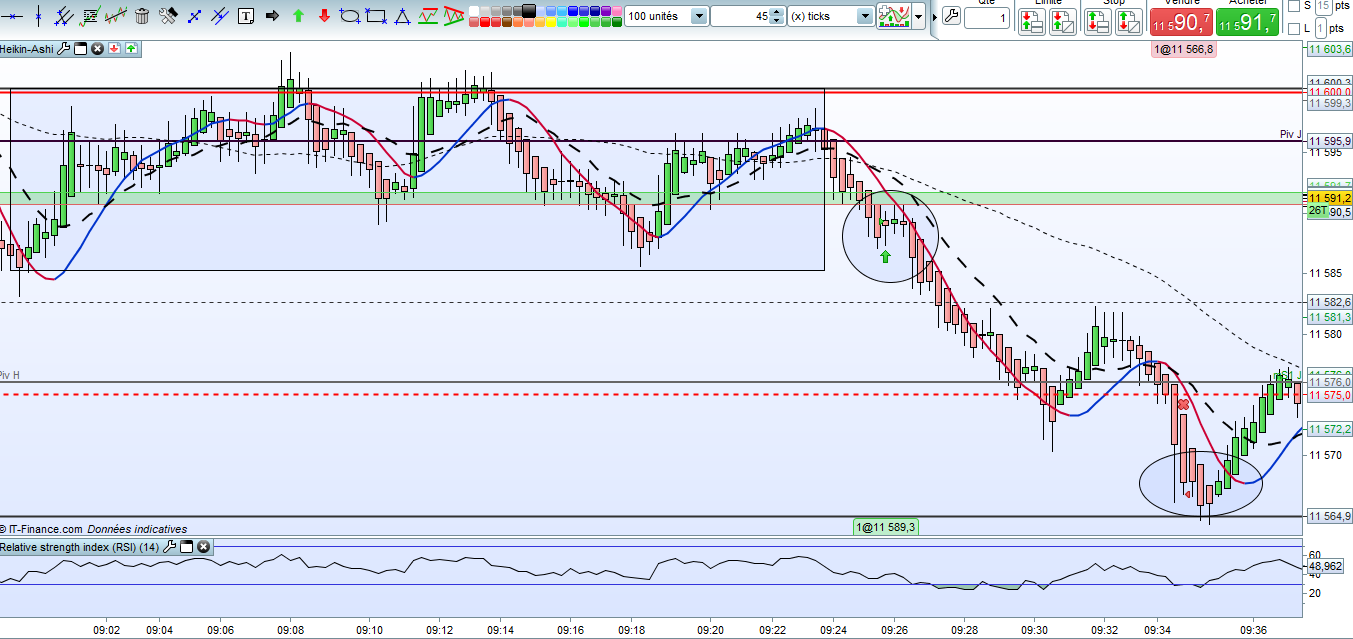Click the L points field showing 1
The height and width of the screenshot is (639, 1353).
tap(1320, 29)
